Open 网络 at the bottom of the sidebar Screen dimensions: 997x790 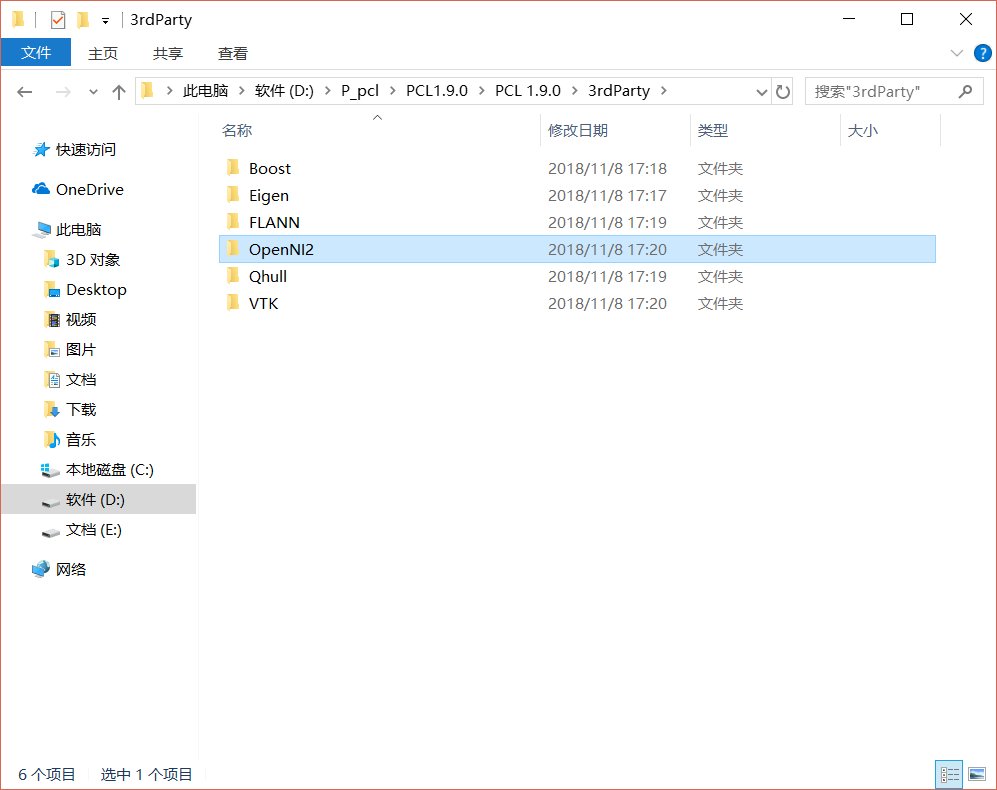pyautogui.click(x=71, y=568)
